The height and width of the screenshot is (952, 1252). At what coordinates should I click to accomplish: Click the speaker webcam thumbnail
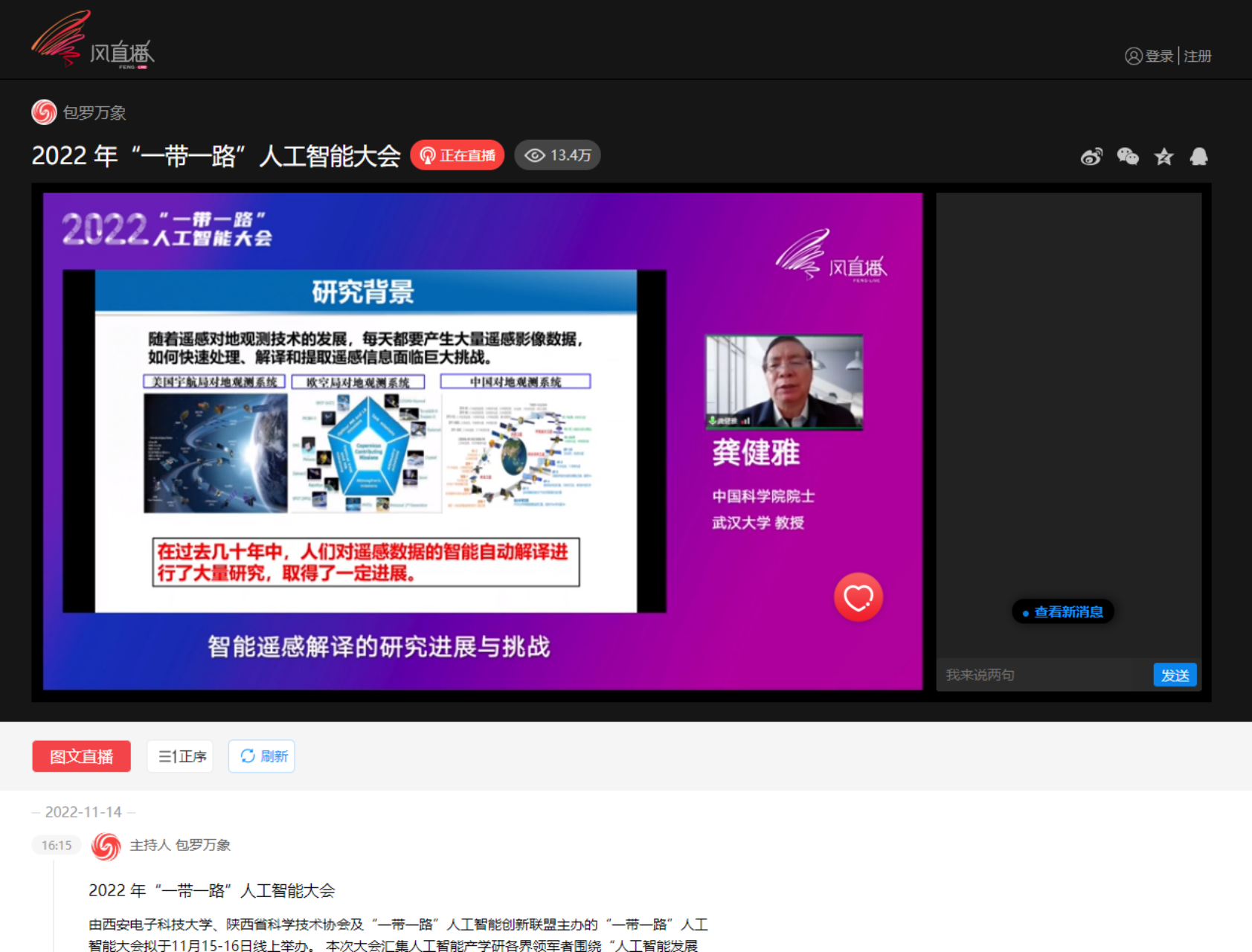(x=784, y=382)
